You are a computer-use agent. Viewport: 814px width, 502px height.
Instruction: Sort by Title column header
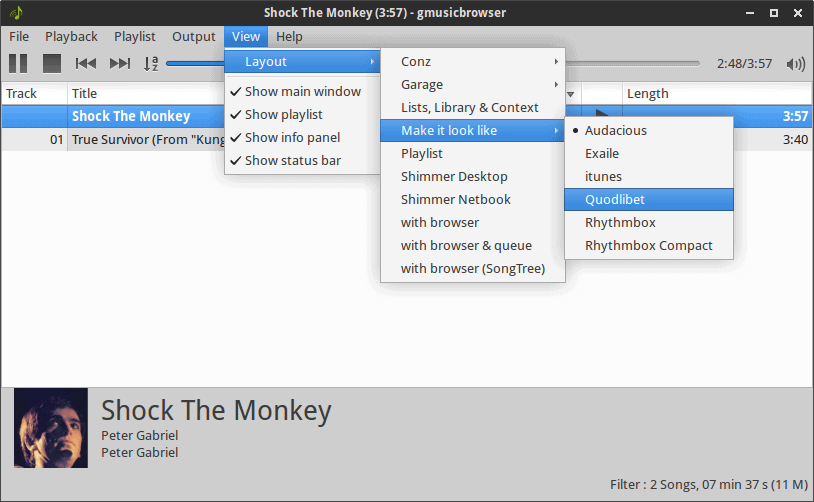(146, 93)
